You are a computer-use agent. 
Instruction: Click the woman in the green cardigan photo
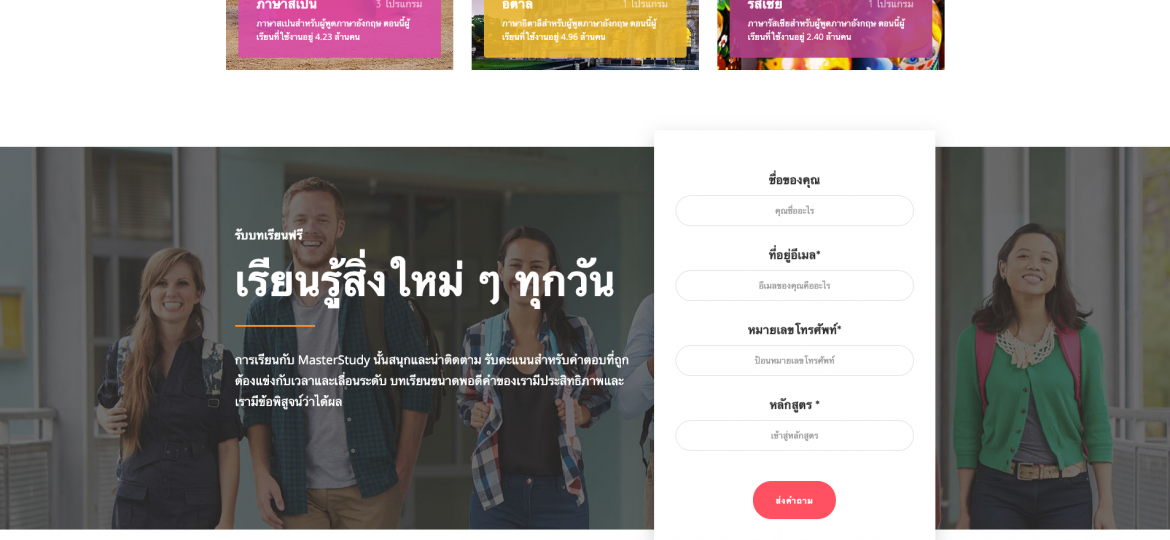point(1033,377)
